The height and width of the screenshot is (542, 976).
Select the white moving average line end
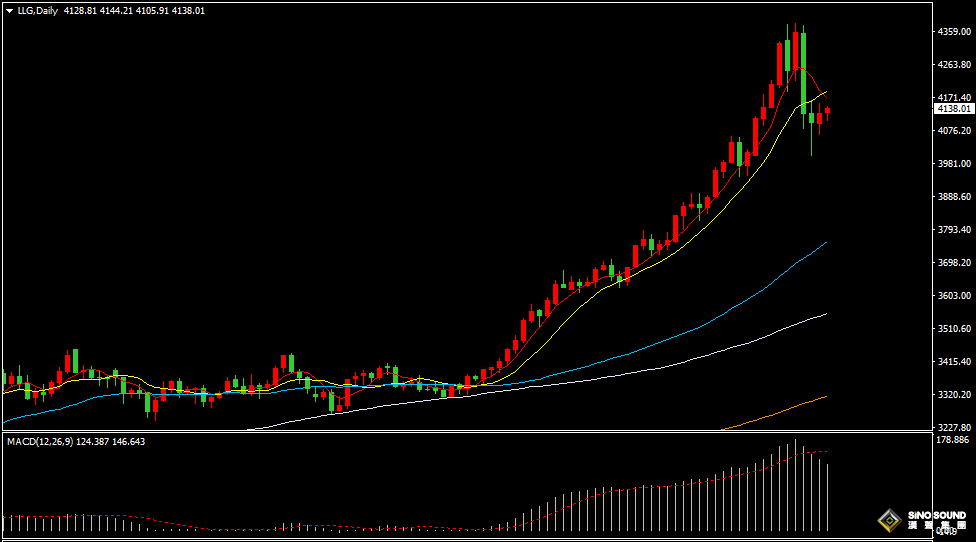(x=826, y=314)
